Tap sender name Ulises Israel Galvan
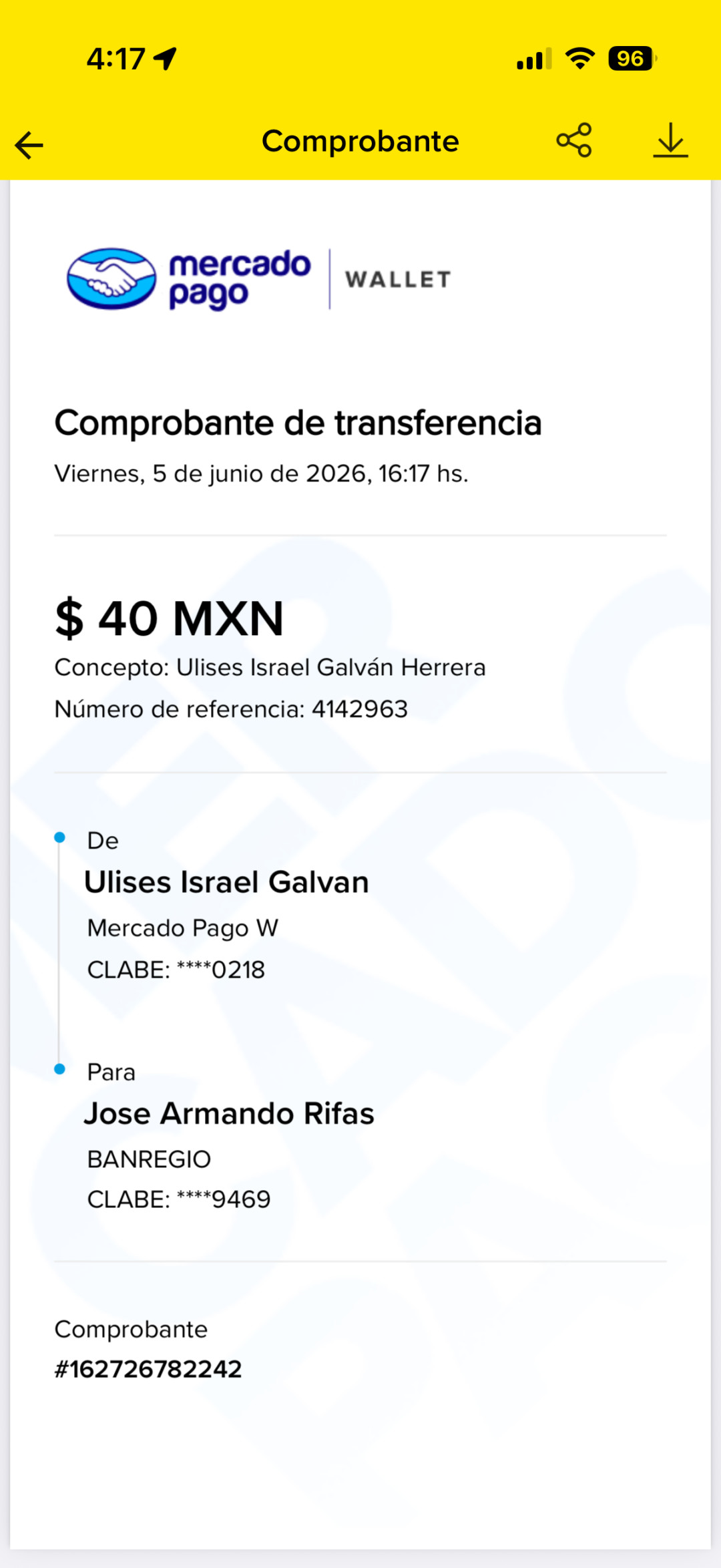Screen dimensions: 721x1568 (226, 882)
